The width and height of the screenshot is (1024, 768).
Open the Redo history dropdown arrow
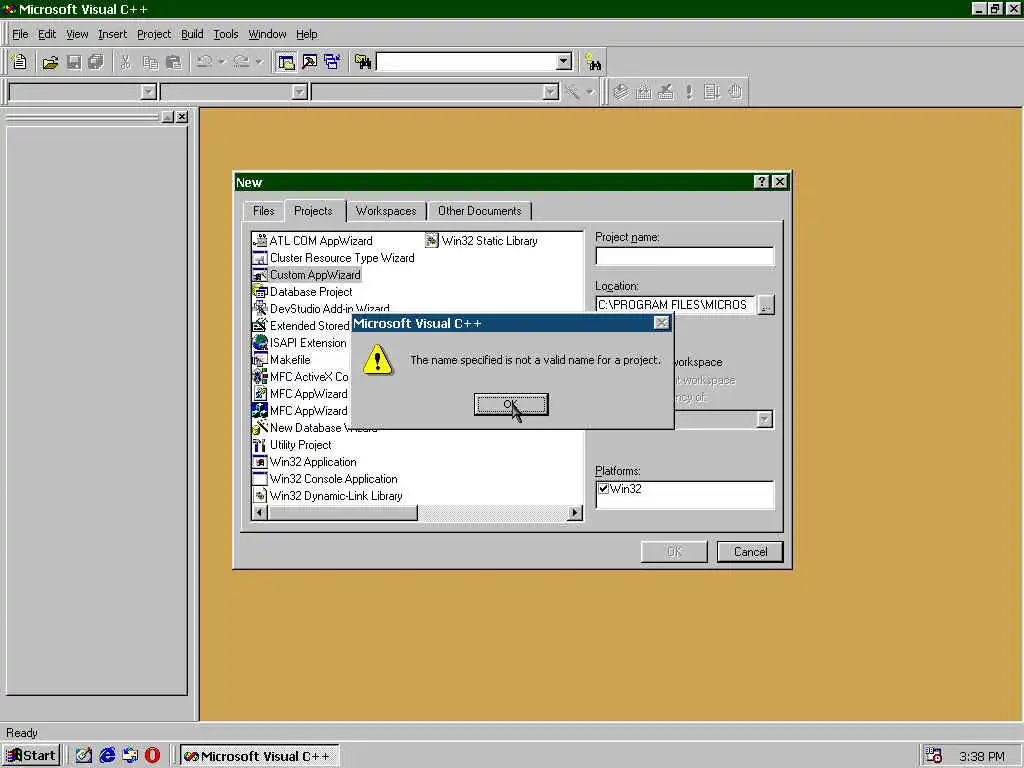click(x=259, y=62)
